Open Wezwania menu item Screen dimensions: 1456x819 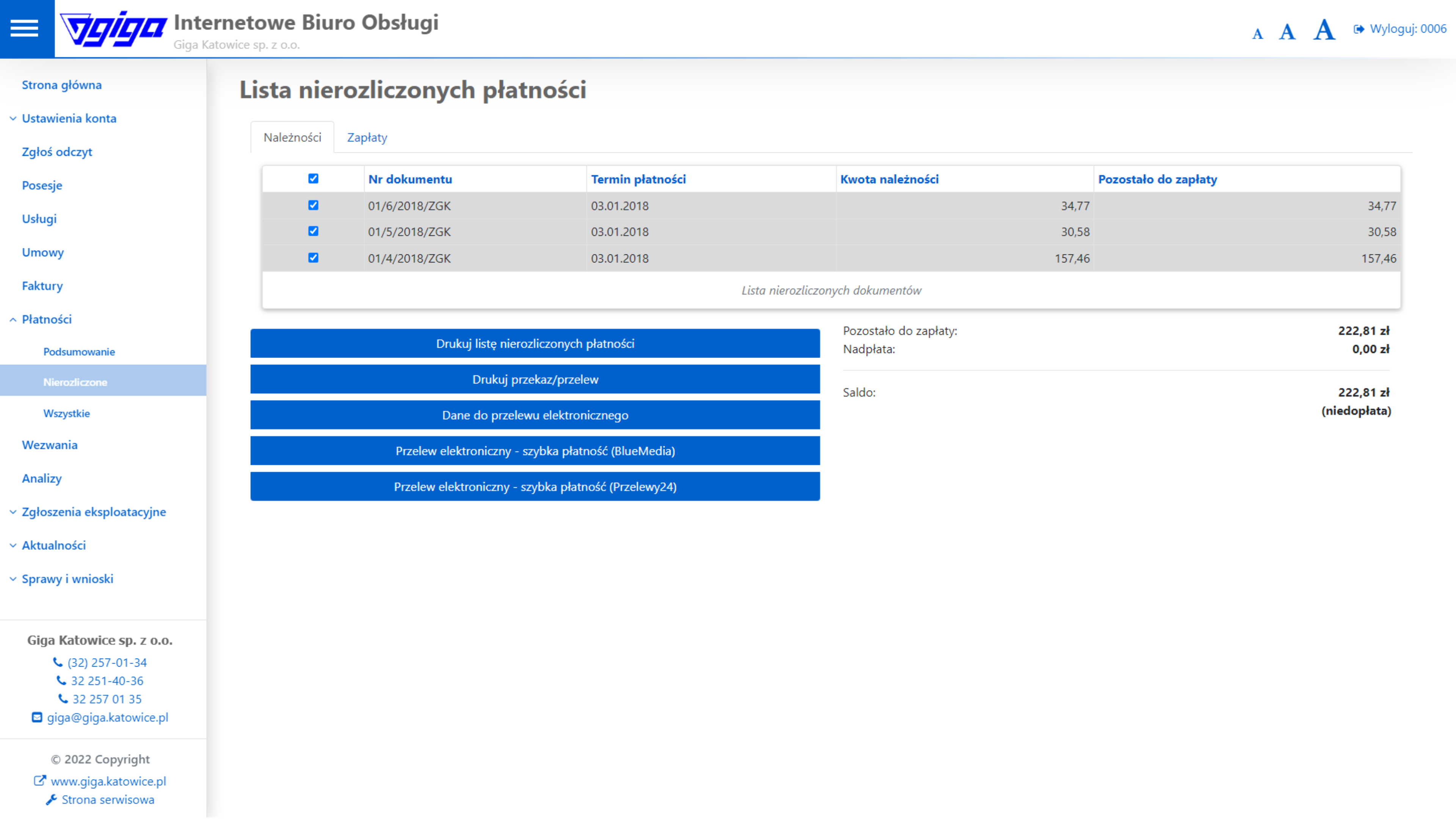click(50, 445)
